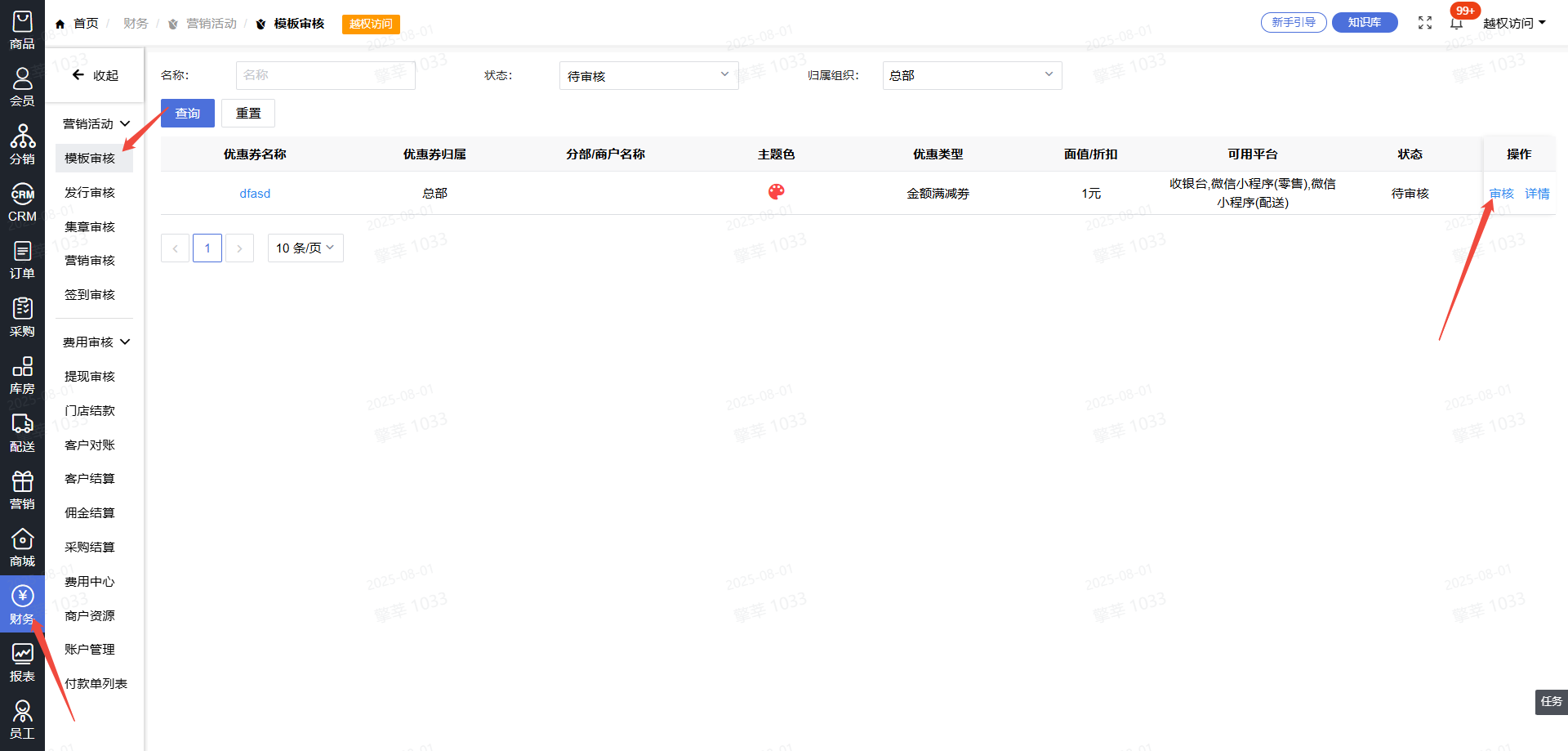Screen dimensions: 1568x751
Task: Click the 重置 reset button
Action: (248, 114)
